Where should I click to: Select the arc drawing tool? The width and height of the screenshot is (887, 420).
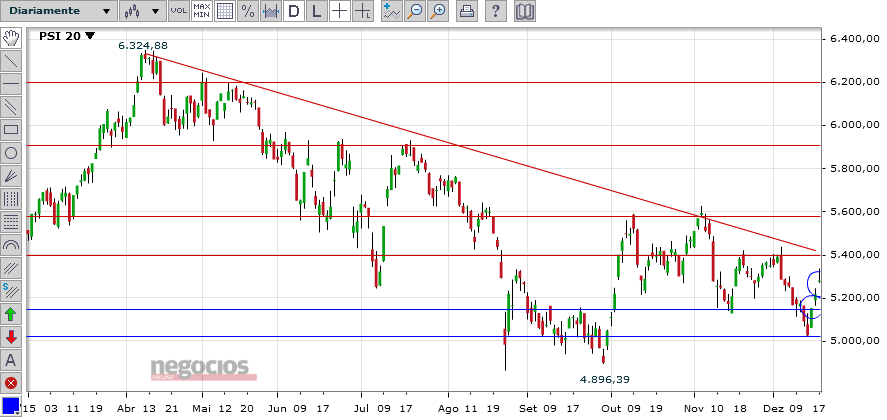point(11,245)
